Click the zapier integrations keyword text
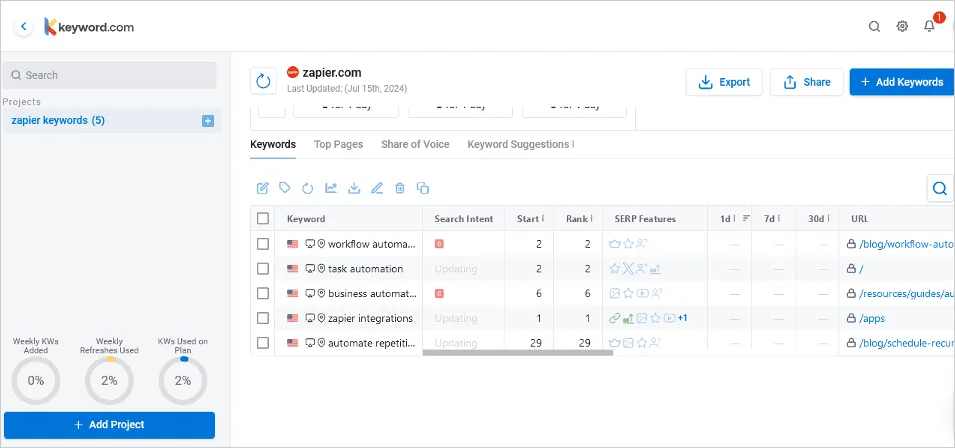Image resolution: width=955 pixels, height=448 pixels. tap(370, 318)
